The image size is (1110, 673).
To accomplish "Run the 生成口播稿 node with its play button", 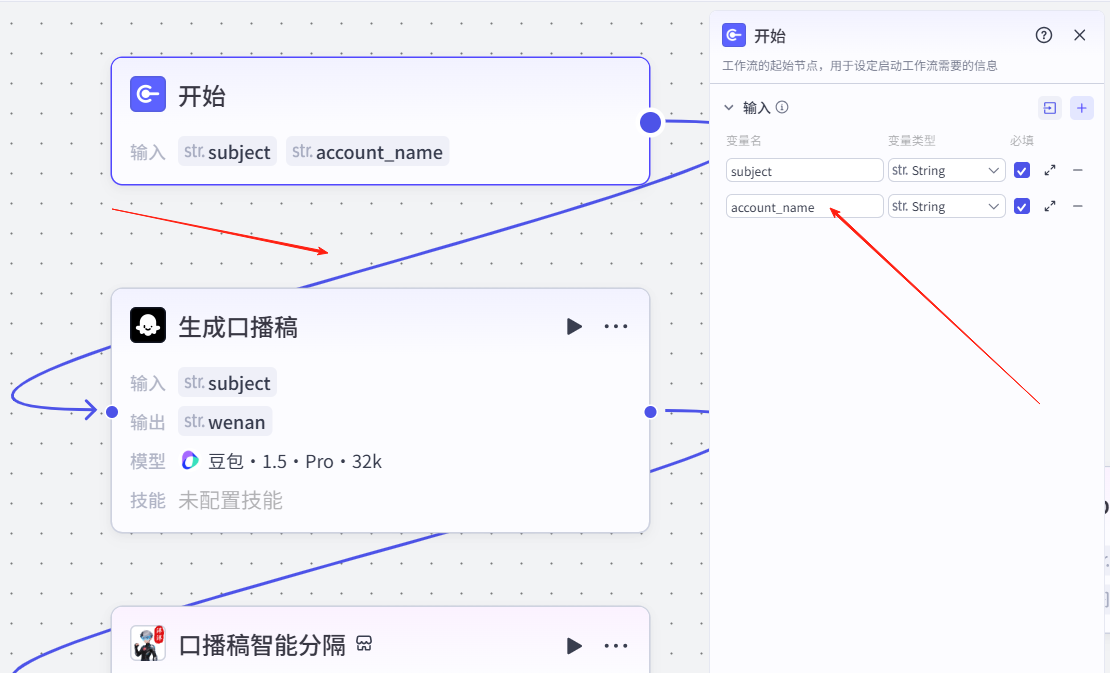I will (574, 327).
